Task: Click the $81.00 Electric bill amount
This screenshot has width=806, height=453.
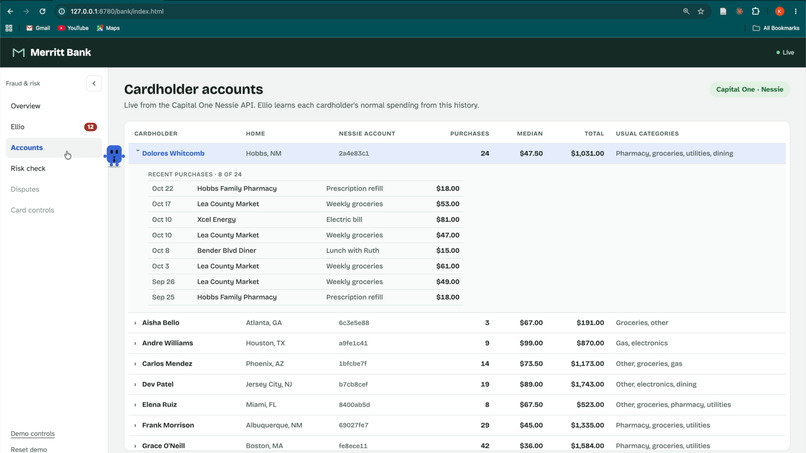Action: point(448,219)
